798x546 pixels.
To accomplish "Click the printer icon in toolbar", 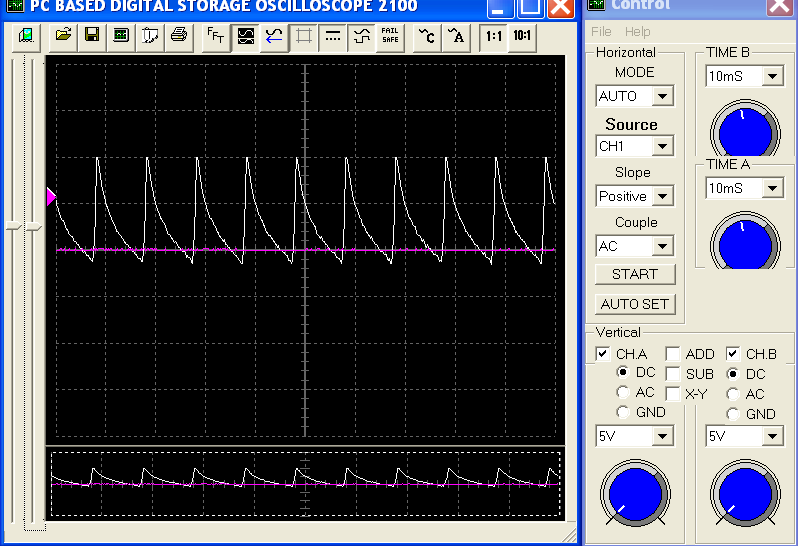I will [179, 37].
